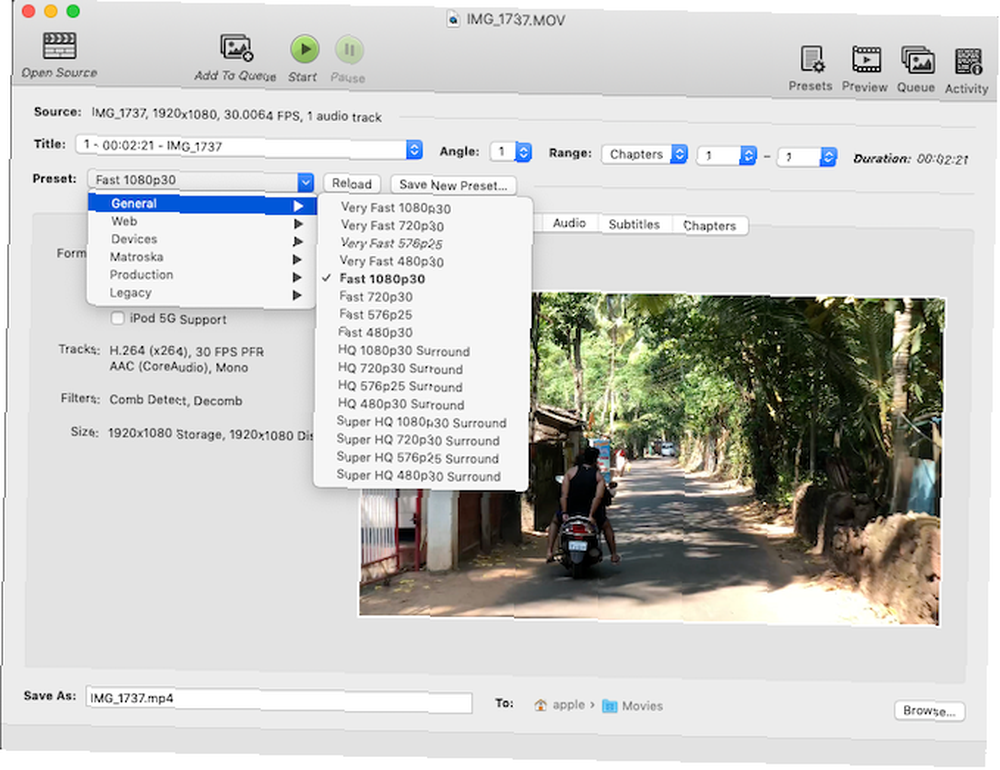
Task: Click the 'AAC (CoreAudio), Mono' text
Action: tap(179, 367)
